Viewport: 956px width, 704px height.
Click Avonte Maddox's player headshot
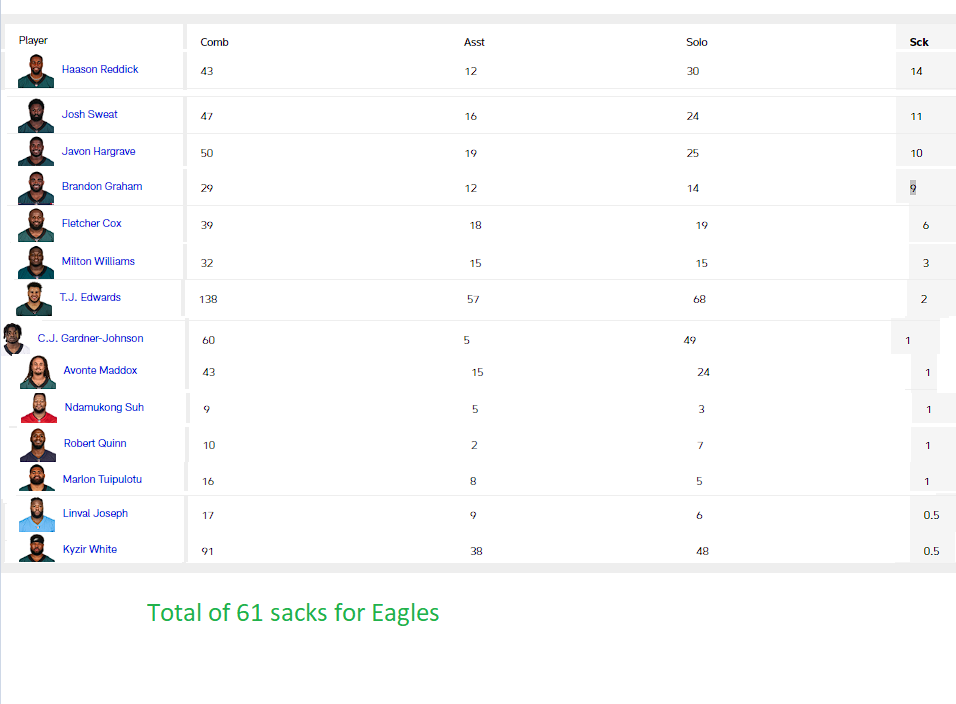[x=38, y=372]
